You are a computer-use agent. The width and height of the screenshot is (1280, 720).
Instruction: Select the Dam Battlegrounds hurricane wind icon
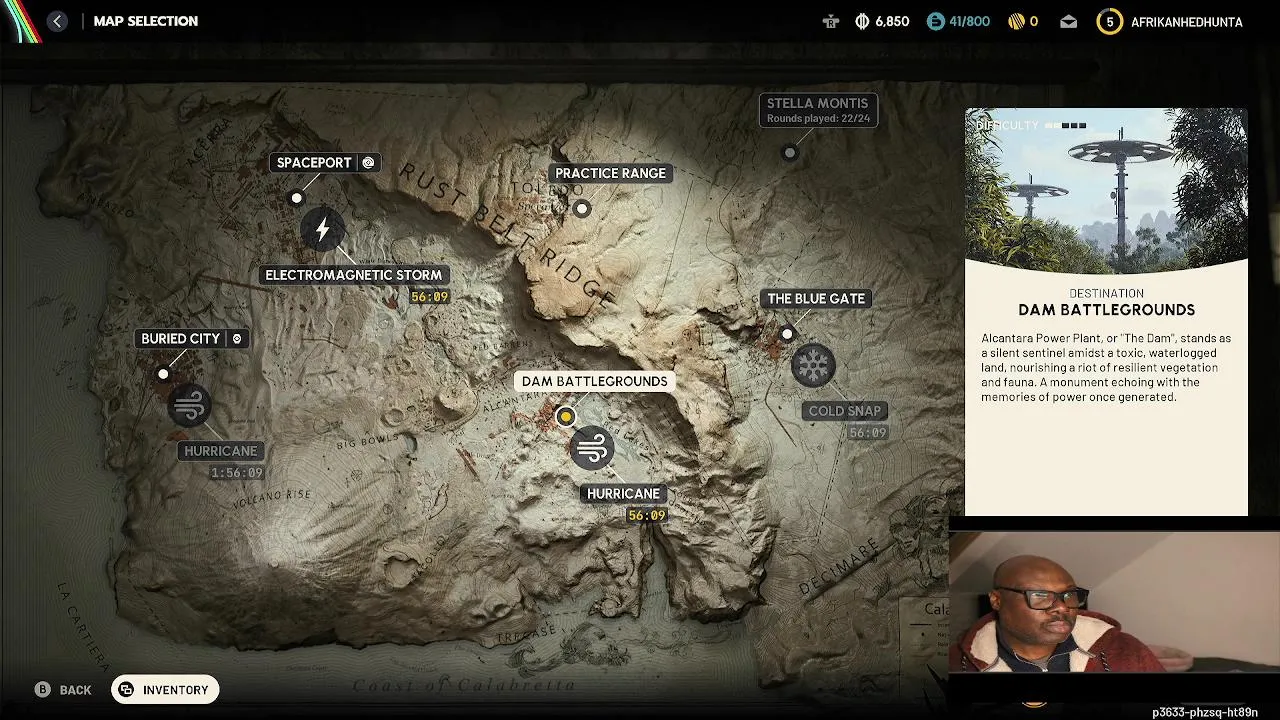[591, 448]
